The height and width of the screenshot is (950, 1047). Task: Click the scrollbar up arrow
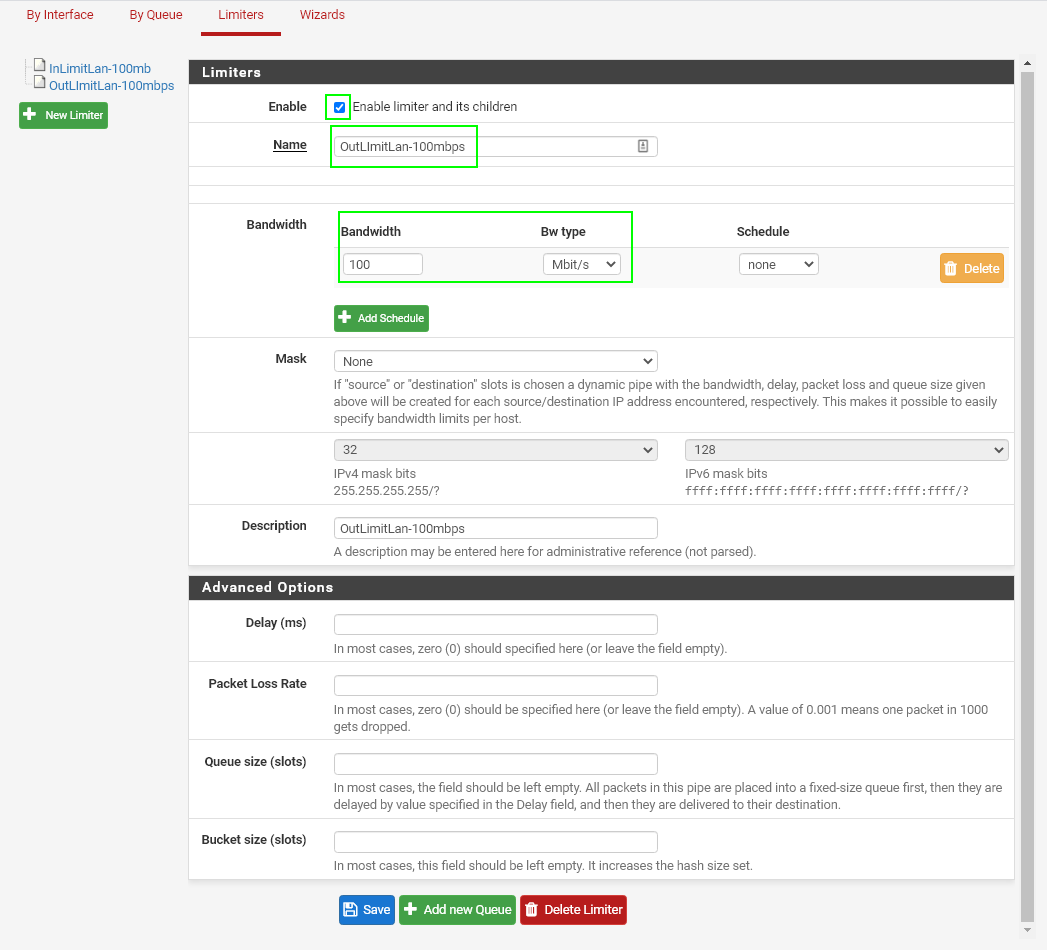point(1027,63)
